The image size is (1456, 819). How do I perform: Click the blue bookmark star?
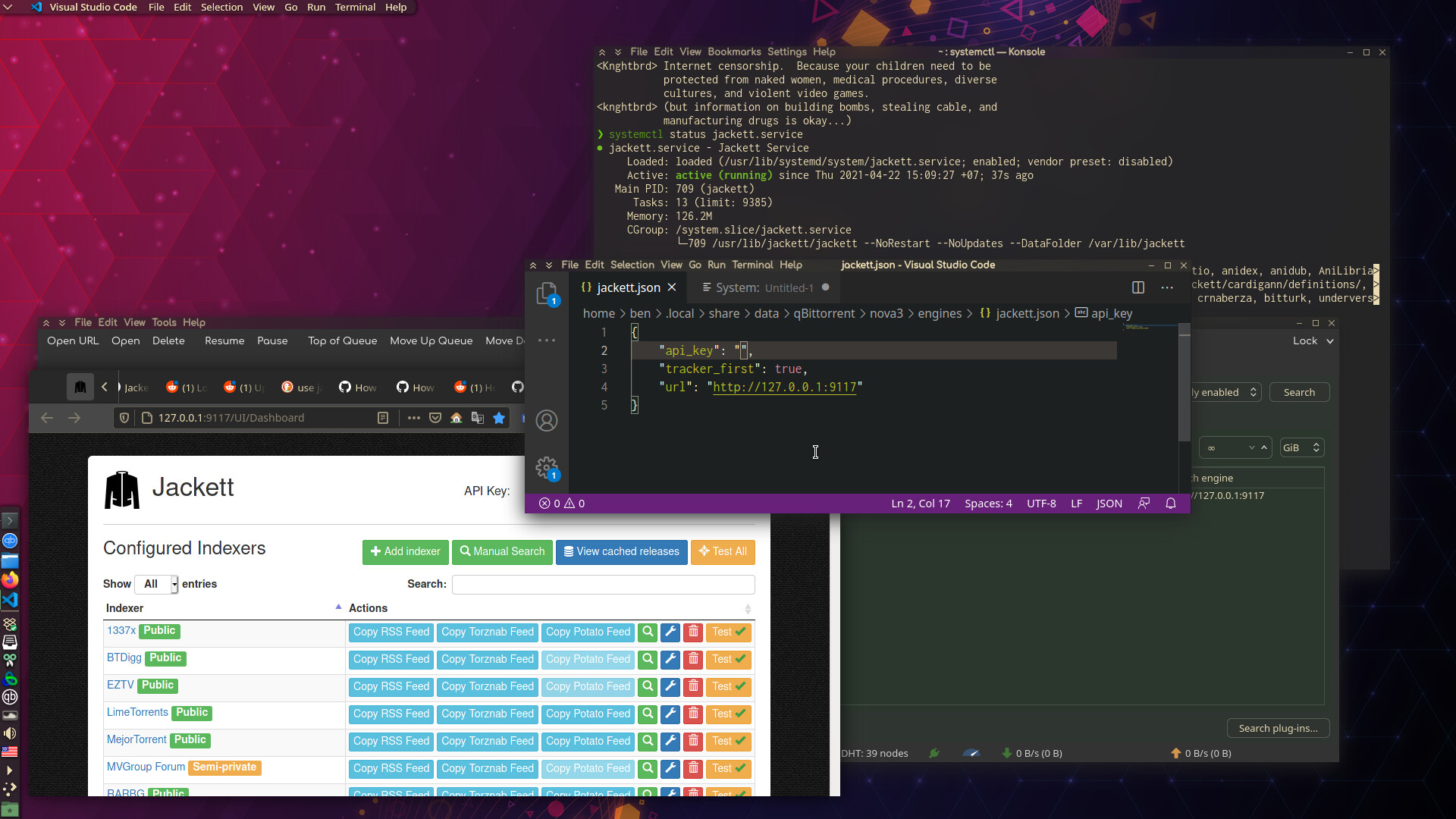point(499,418)
